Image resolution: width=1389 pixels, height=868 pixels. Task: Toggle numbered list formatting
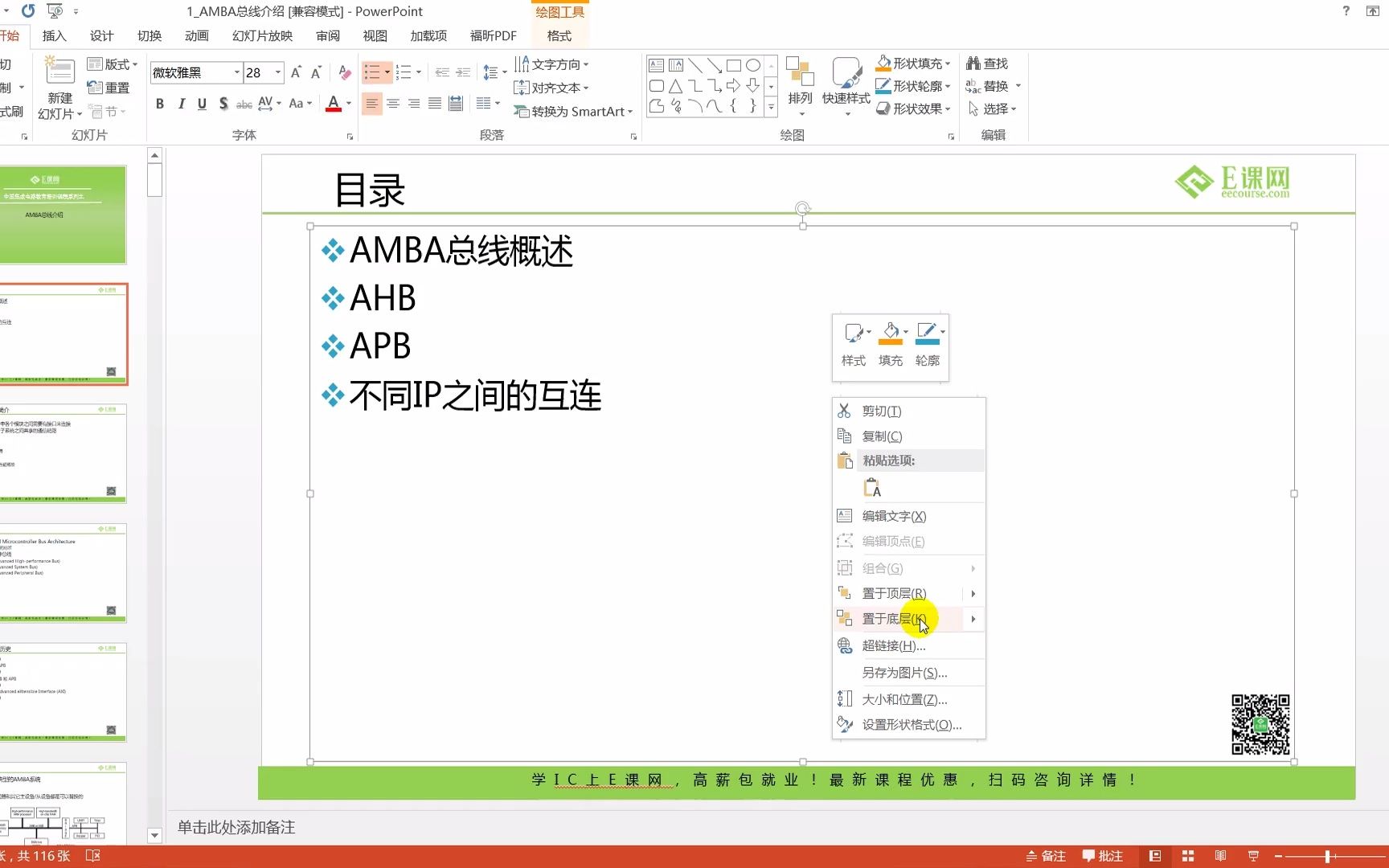[404, 72]
